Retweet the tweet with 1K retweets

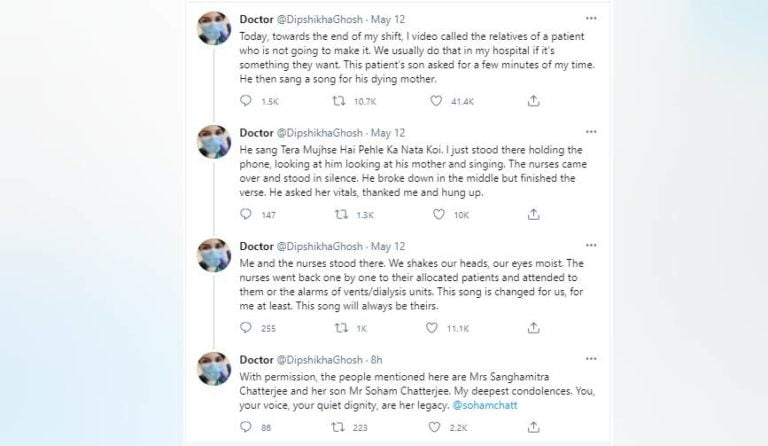tap(338, 327)
